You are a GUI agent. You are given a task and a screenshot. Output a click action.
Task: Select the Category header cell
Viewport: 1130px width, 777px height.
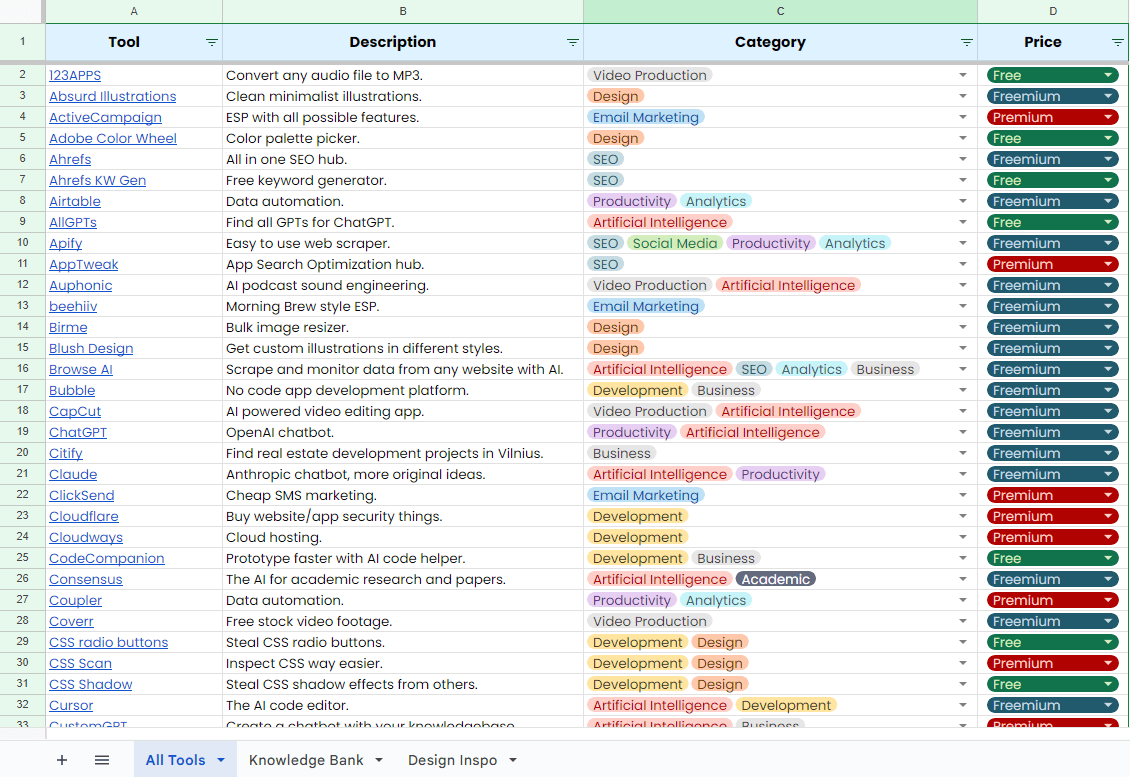[x=780, y=43]
